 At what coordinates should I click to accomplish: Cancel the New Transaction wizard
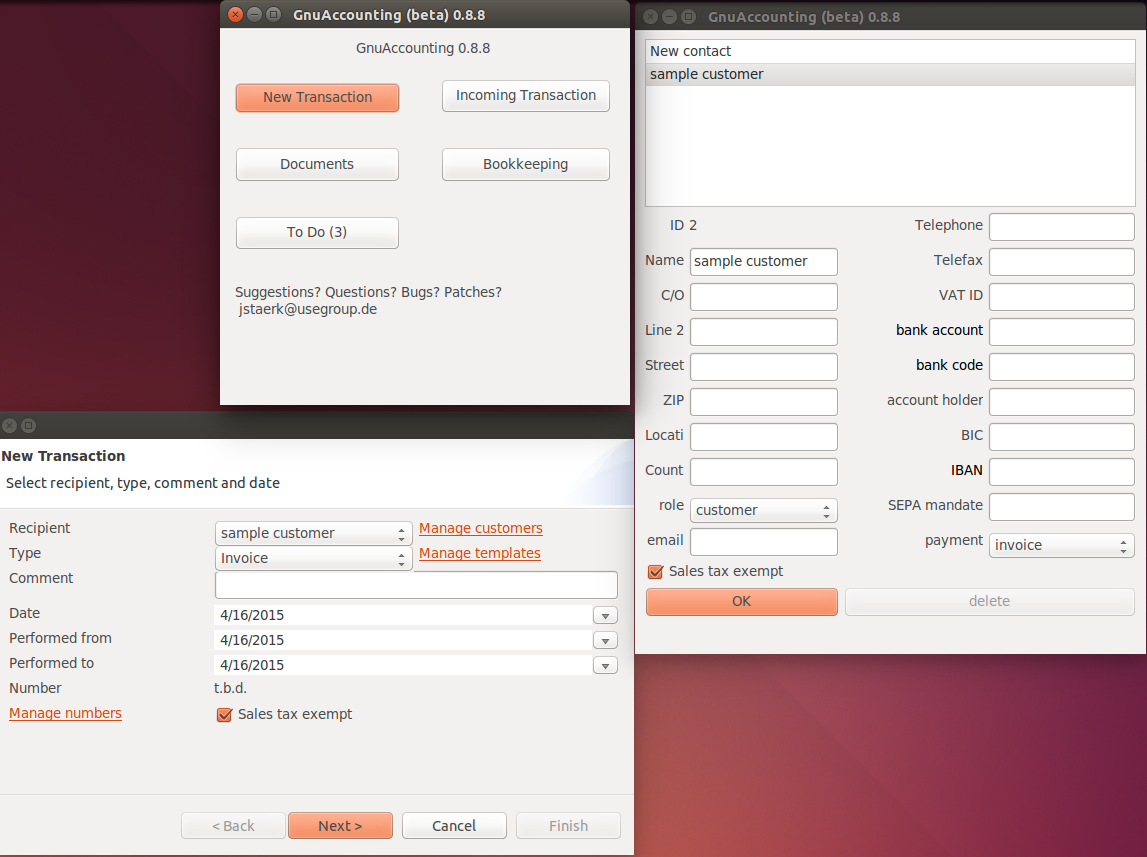[x=454, y=826]
